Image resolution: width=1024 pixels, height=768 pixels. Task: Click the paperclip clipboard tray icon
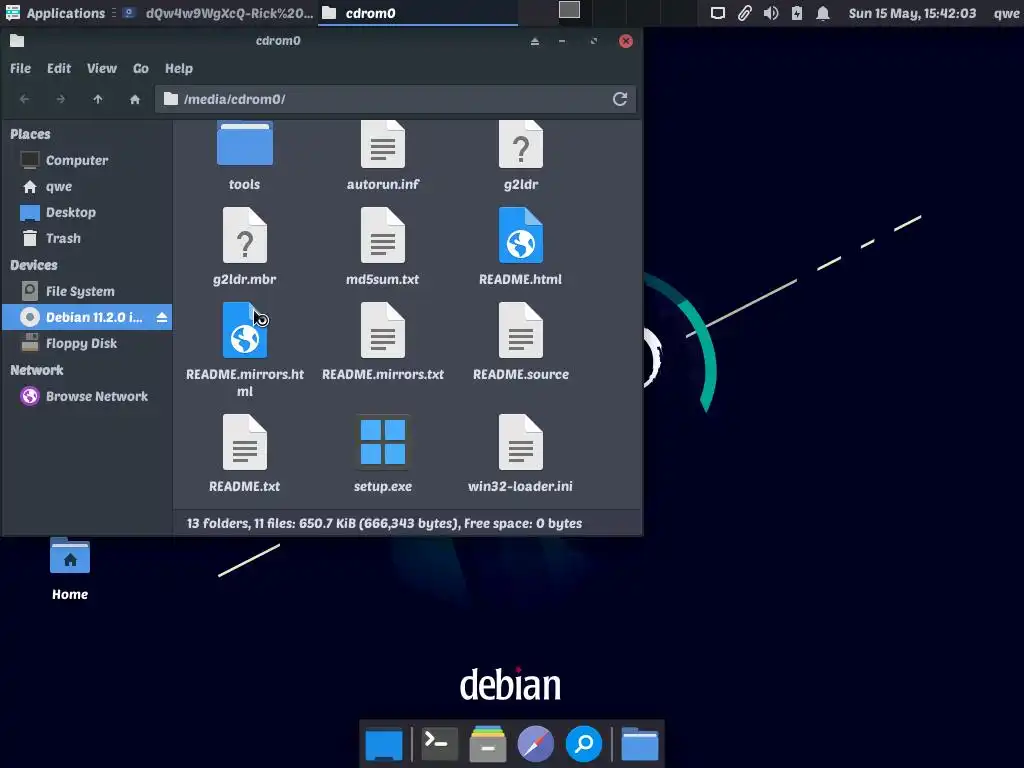(744, 13)
